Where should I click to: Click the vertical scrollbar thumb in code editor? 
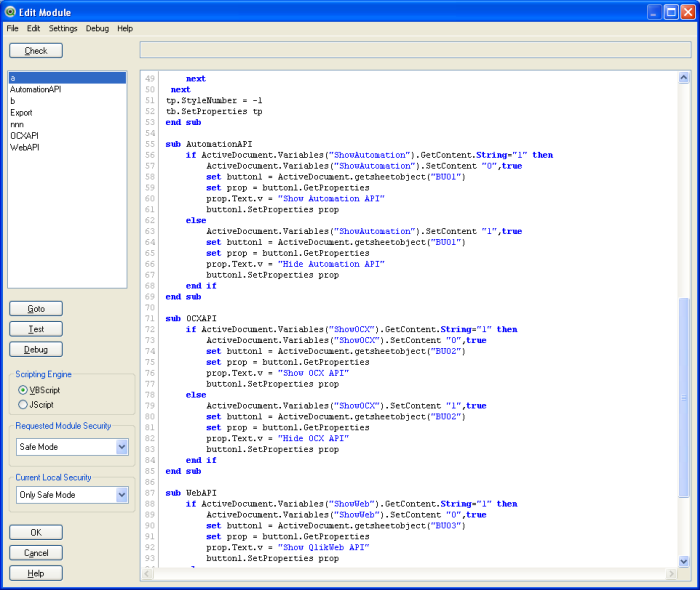(x=684, y=395)
